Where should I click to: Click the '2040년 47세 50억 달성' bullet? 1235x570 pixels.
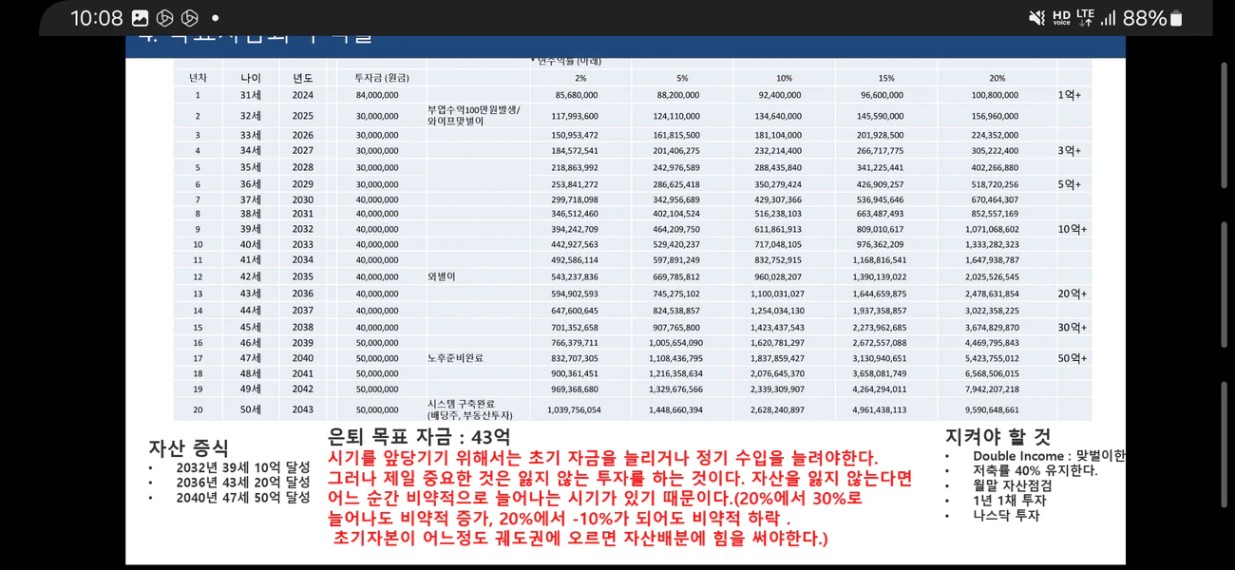tap(243, 497)
